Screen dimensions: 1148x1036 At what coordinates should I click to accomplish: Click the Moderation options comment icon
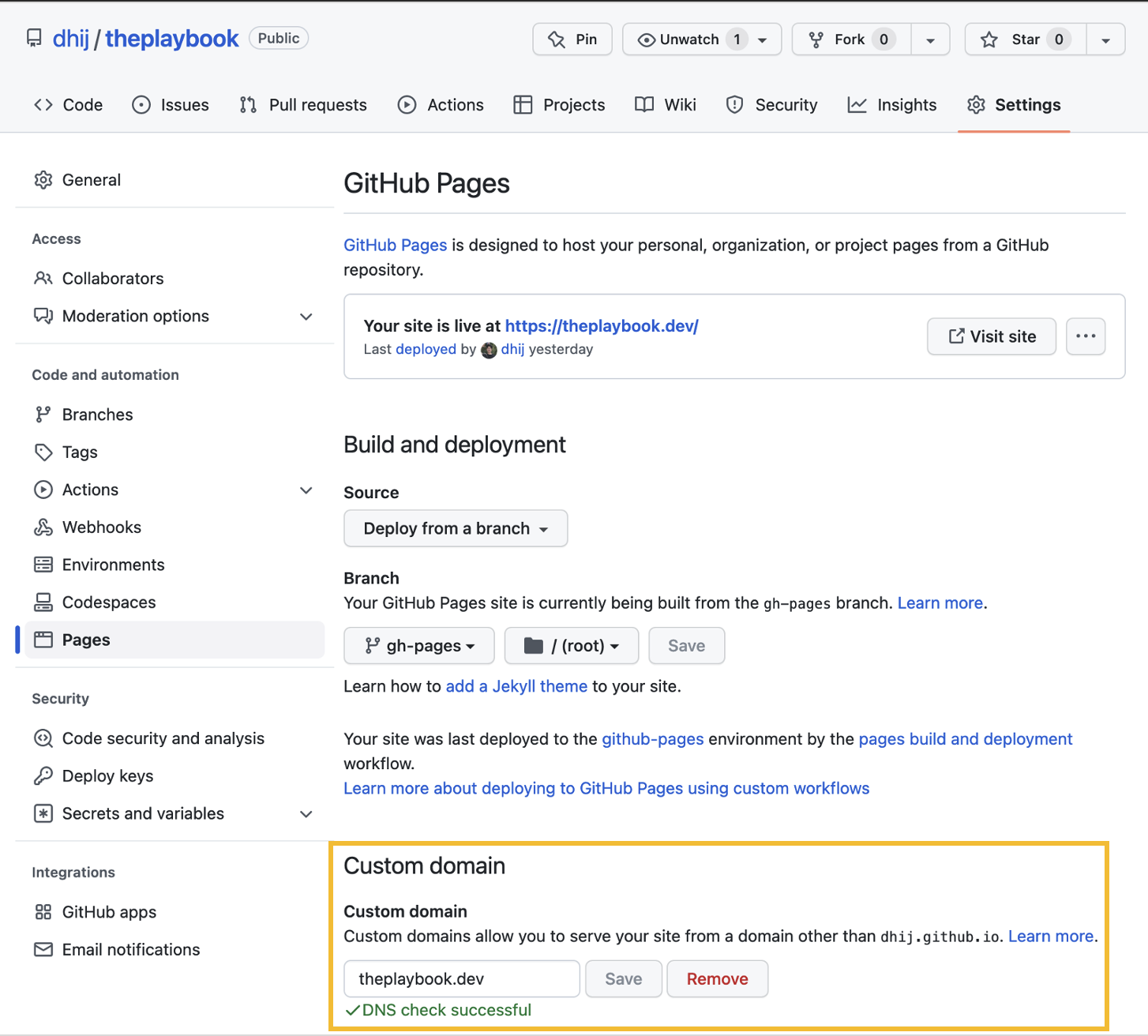pyautogui.click(x=43, y=316)
